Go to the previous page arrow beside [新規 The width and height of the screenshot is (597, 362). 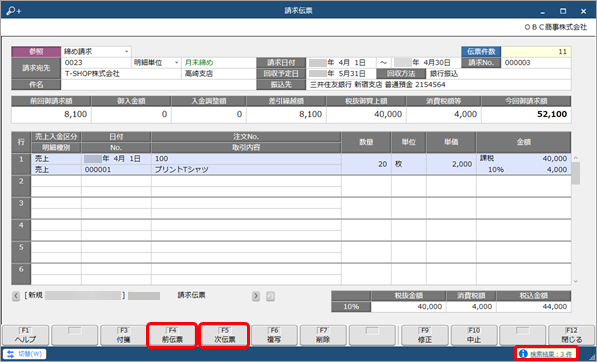(16, 296)
